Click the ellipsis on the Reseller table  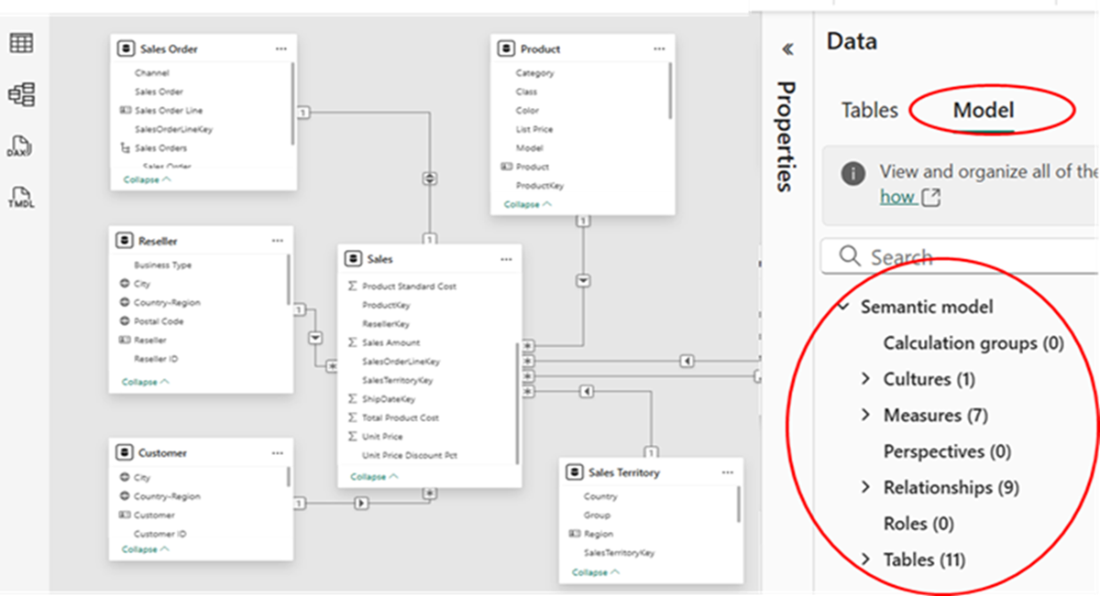278,241
